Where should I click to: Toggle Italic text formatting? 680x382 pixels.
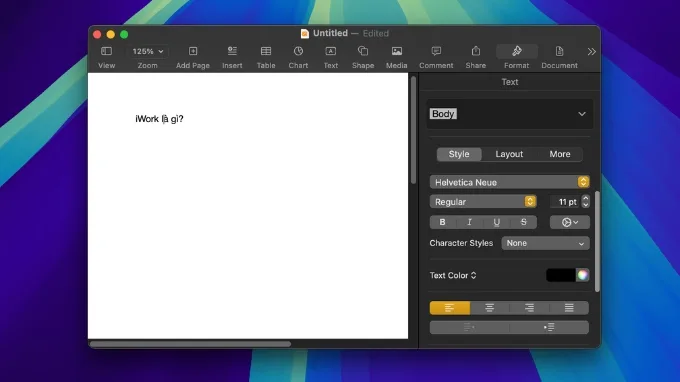[x=469, y=222]
